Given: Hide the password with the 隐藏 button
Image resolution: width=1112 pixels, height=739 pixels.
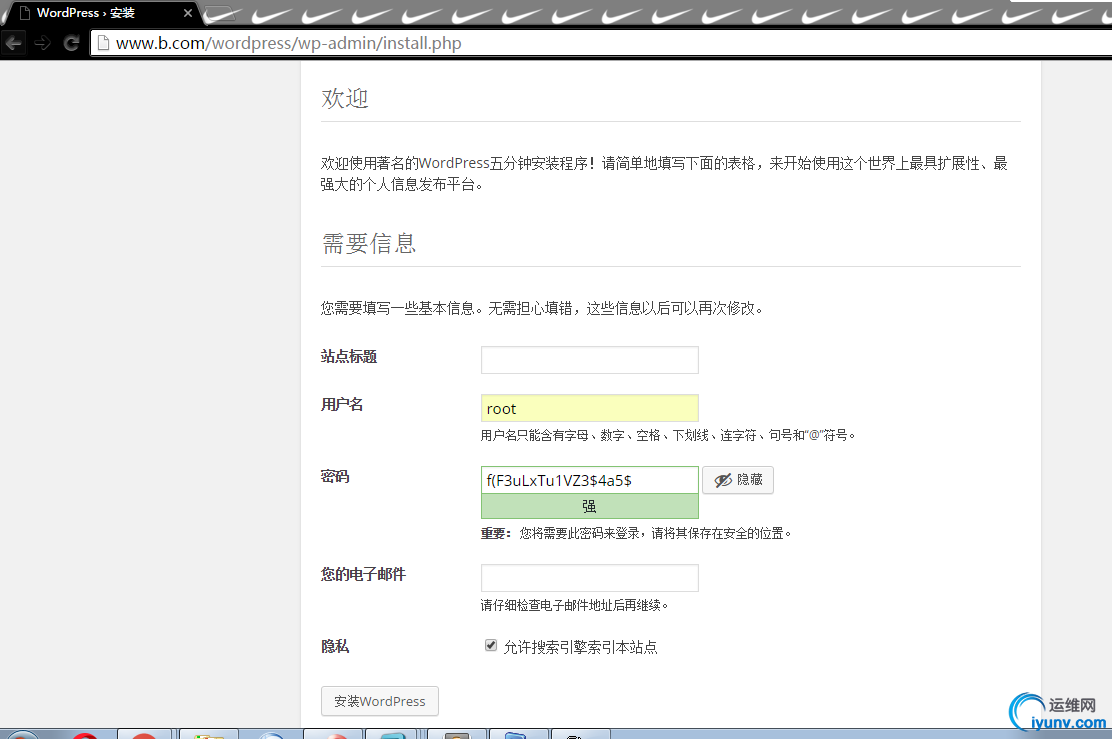Looking at the screenshot, I should (x=738, y=480).
